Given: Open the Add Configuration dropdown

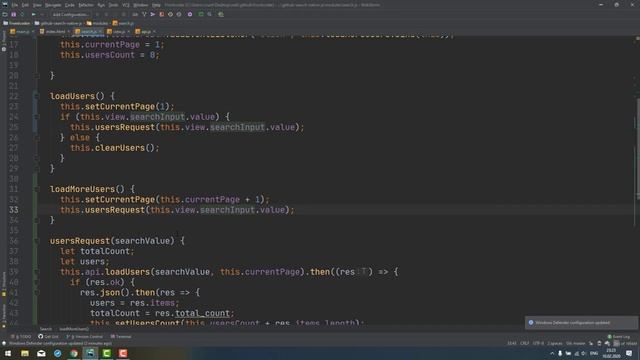Looking at the screenshot, I should 70,14.
